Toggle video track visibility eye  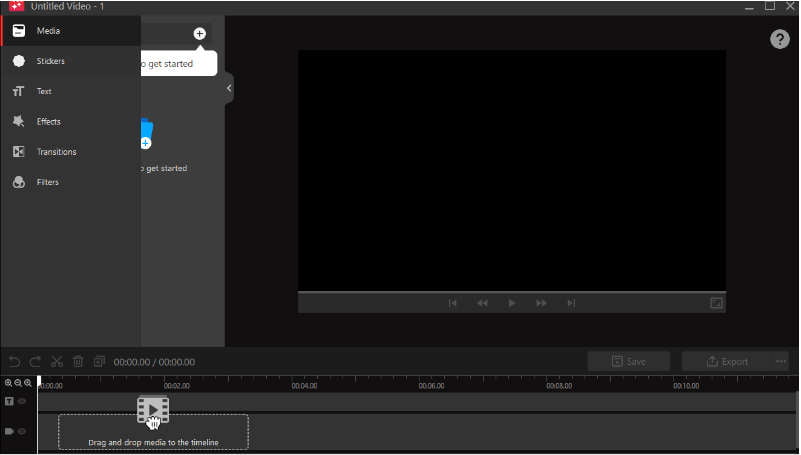[x=22, y=431]
